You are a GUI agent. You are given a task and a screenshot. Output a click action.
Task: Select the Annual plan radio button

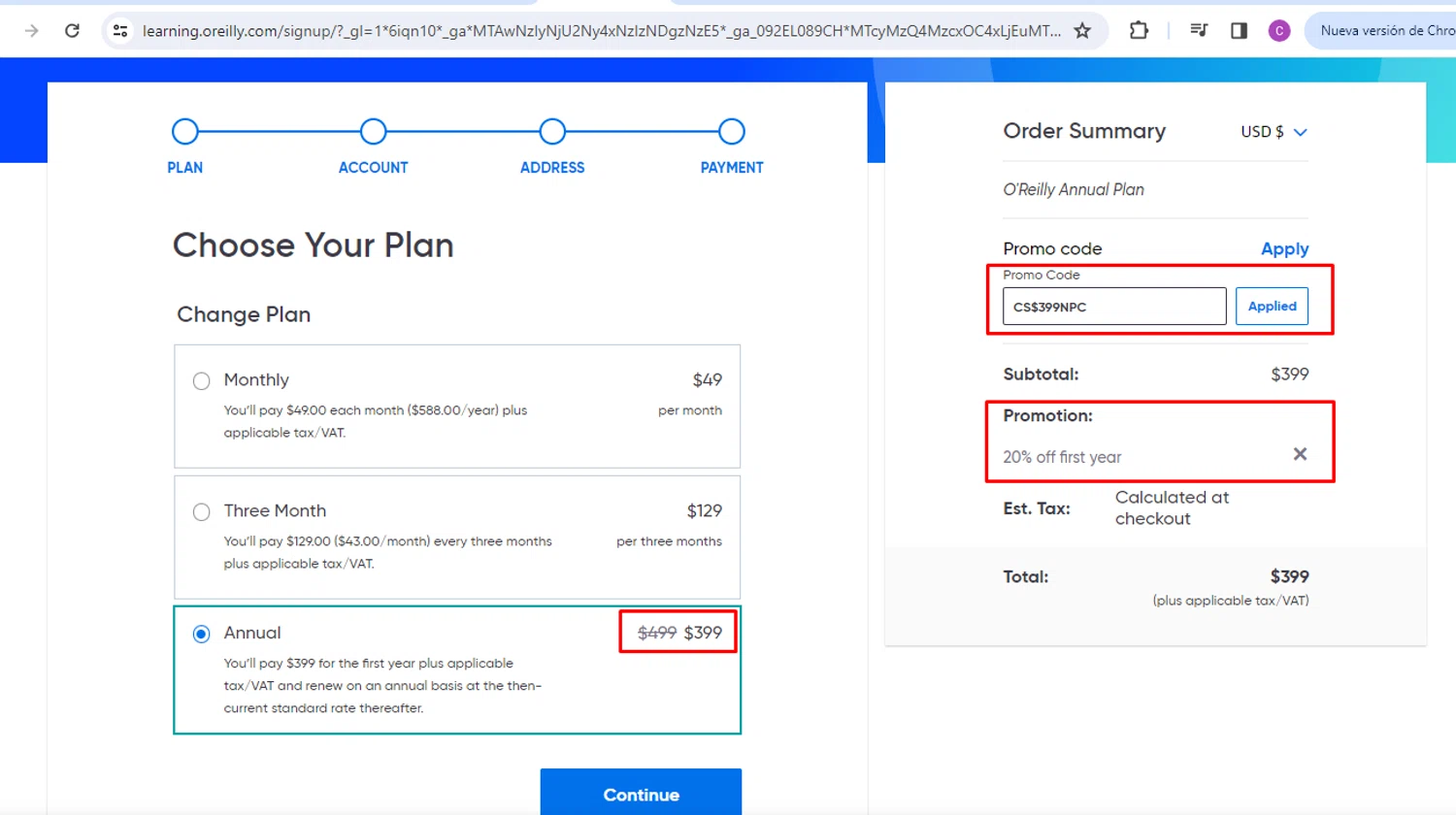pos(201,634)
